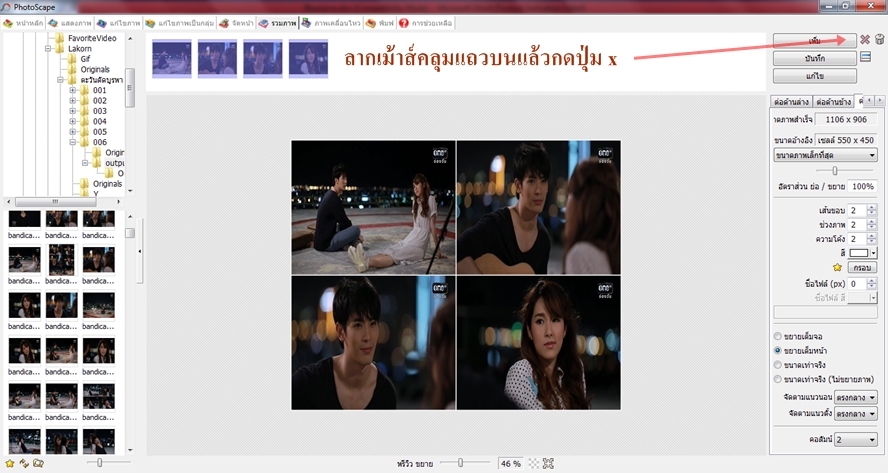Click the เพิ่ม (Add) button
The image size is (888, 473).
click(814, 41)
